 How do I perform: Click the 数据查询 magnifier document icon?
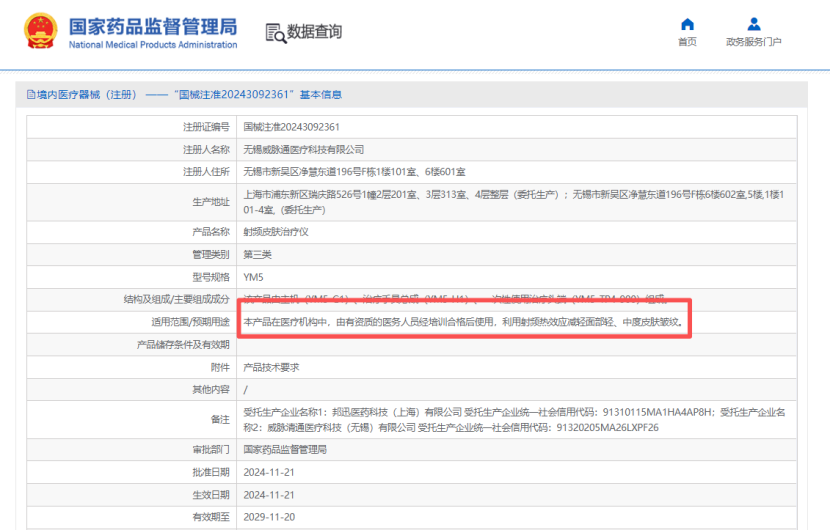tap(275, 32)
